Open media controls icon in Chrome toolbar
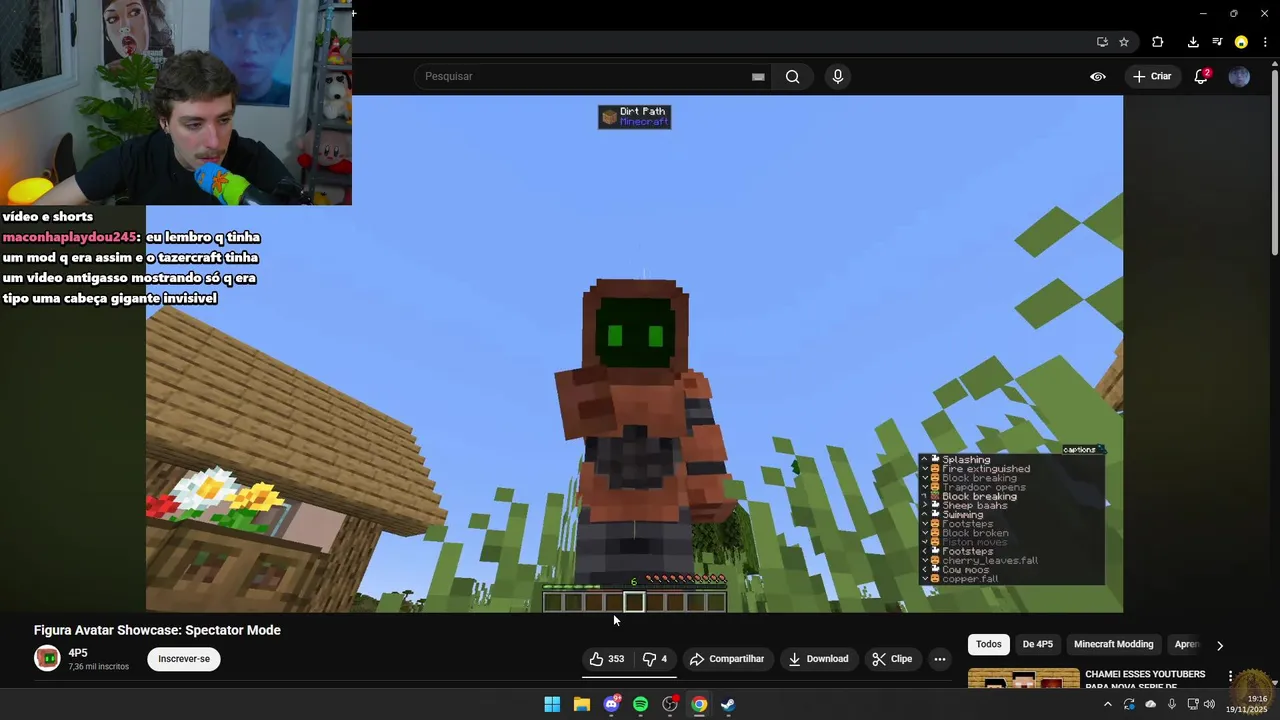 [1217, 42]
